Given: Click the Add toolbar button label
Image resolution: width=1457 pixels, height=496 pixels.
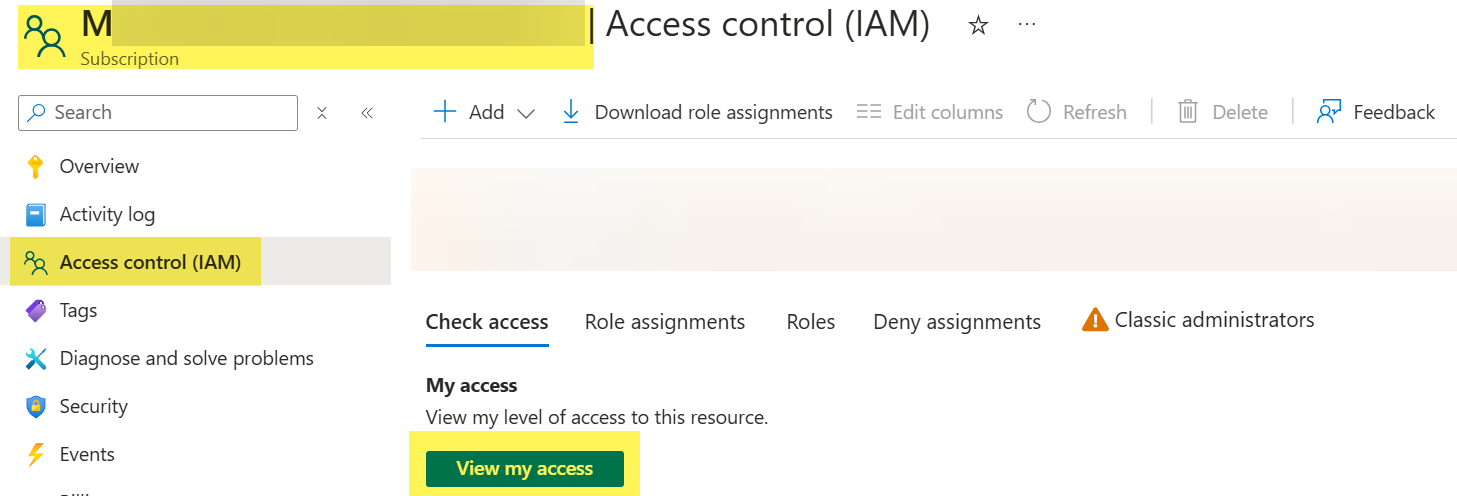Looking at the screenshot, I should click(x=487, y=112).
